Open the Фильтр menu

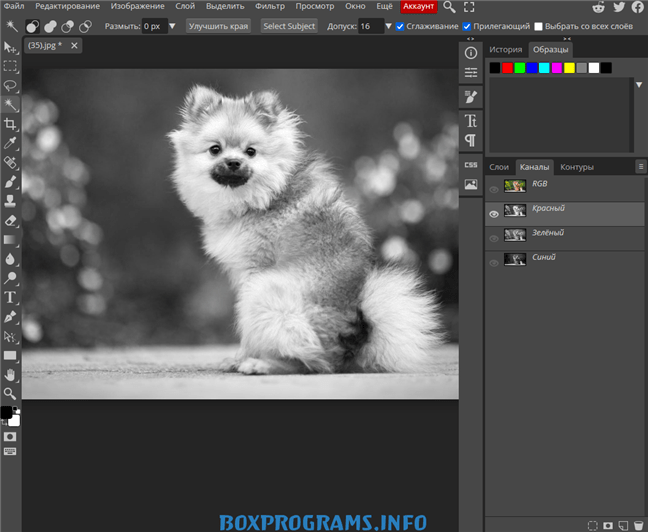[270, 6]
